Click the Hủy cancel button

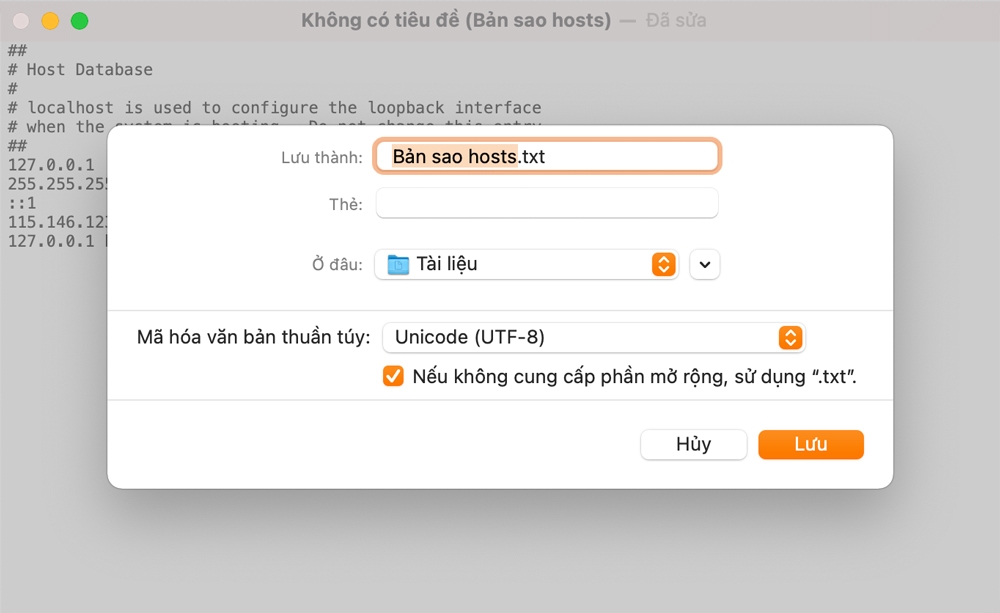pos(693,444)
